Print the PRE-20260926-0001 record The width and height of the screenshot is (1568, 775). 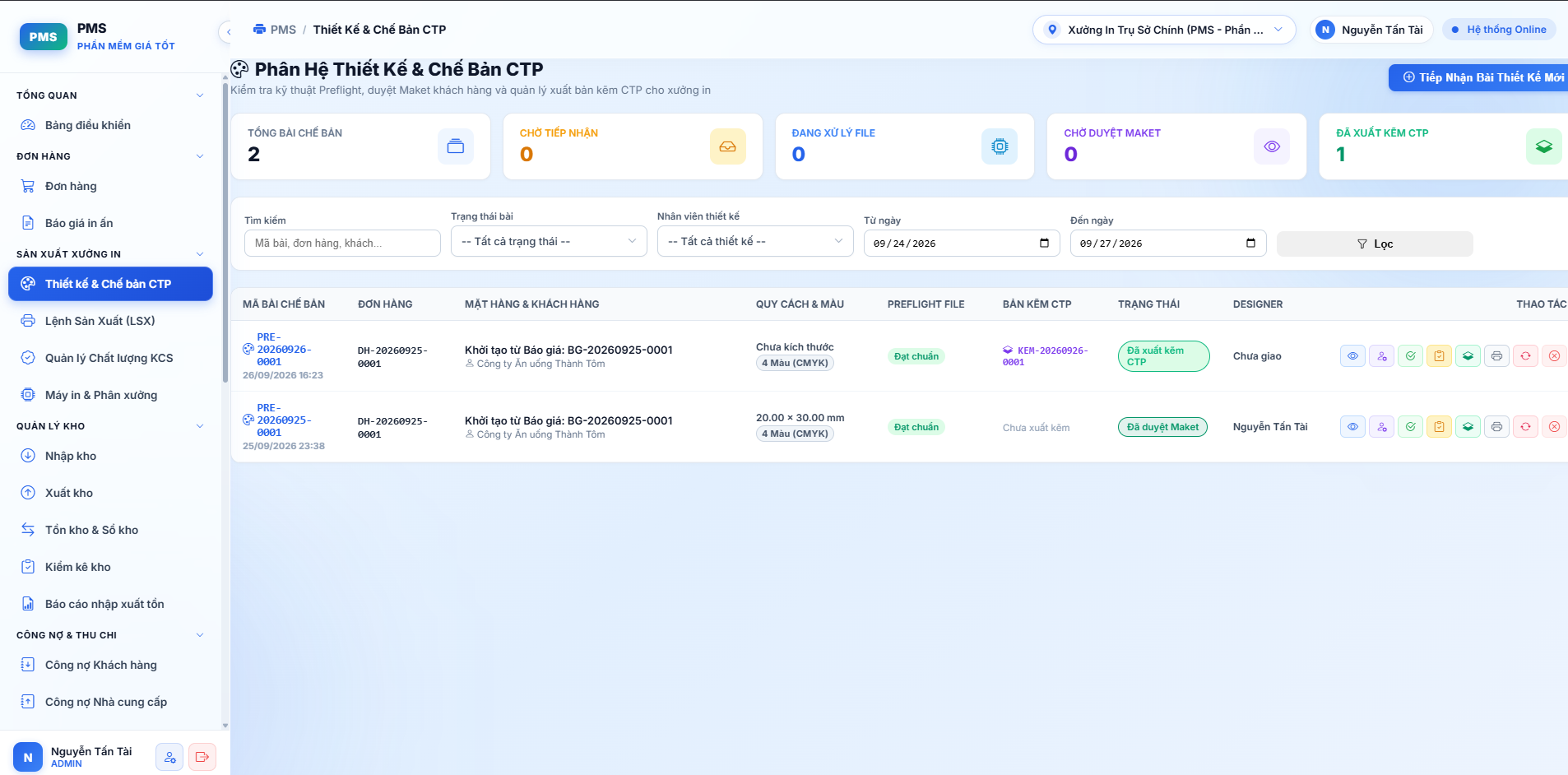pyautogui.click(x=1496, y=356)
